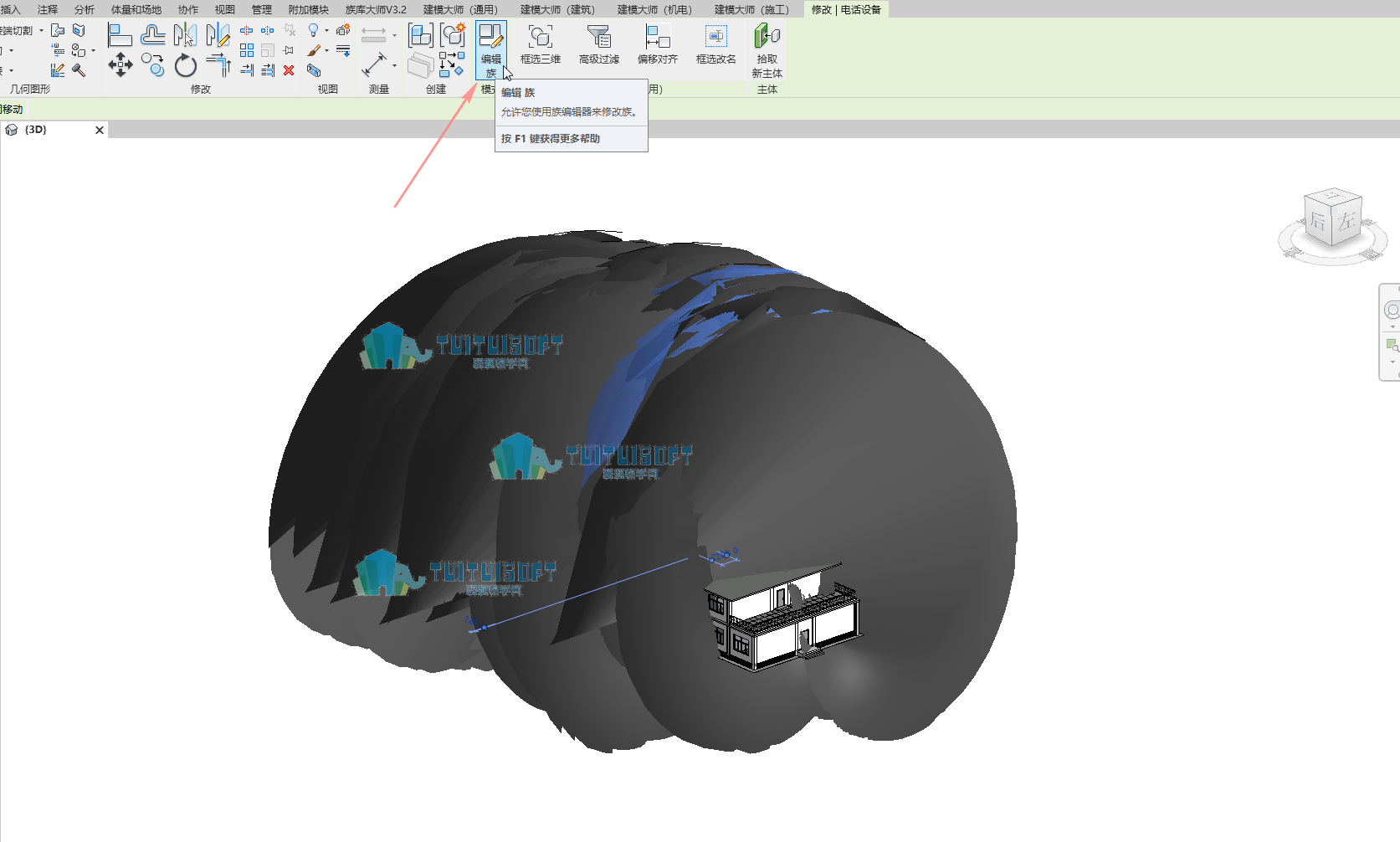1400x842 pixels.
Task: Select the Offset tool icon
Action: (x=153, y=35)
